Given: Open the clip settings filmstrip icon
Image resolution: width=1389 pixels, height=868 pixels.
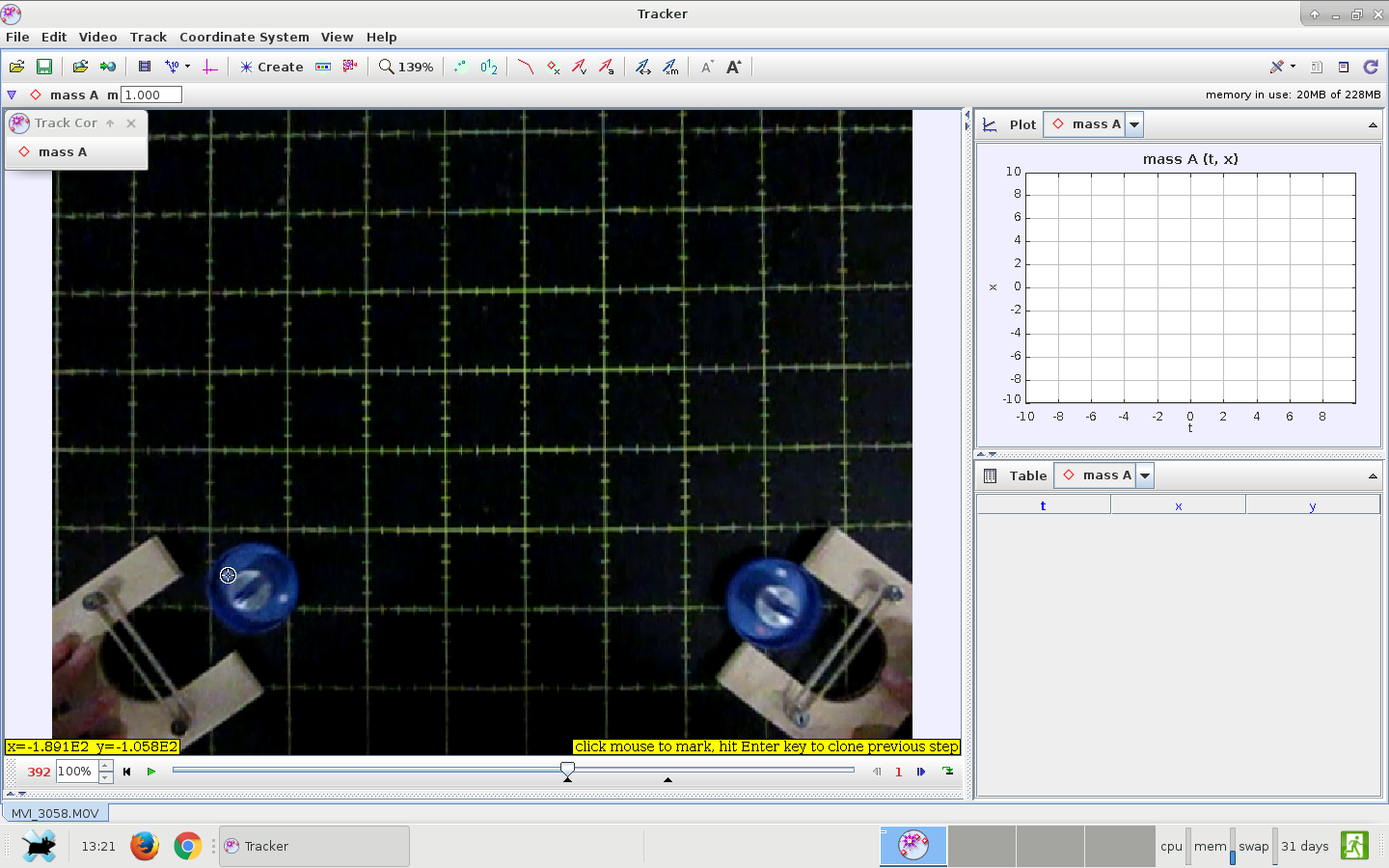Looking at the screenshot, I should 144,67.
